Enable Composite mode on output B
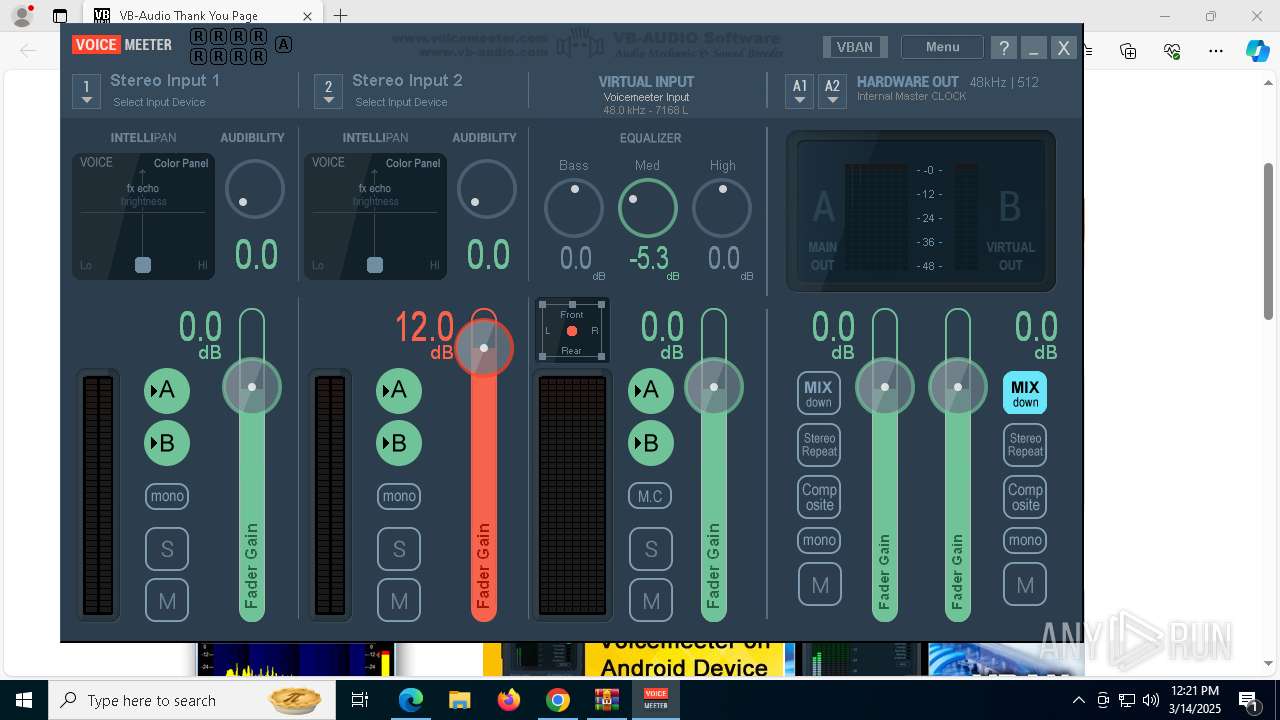1280x720 pixels. pos(1025,497)
